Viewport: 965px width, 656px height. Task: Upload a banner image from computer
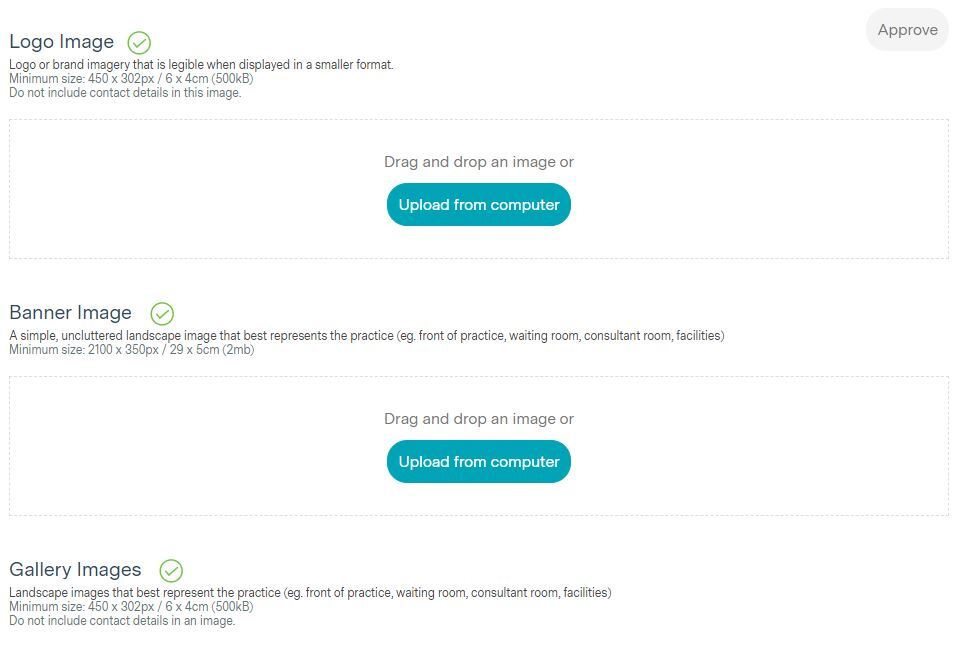click(479, 462)
